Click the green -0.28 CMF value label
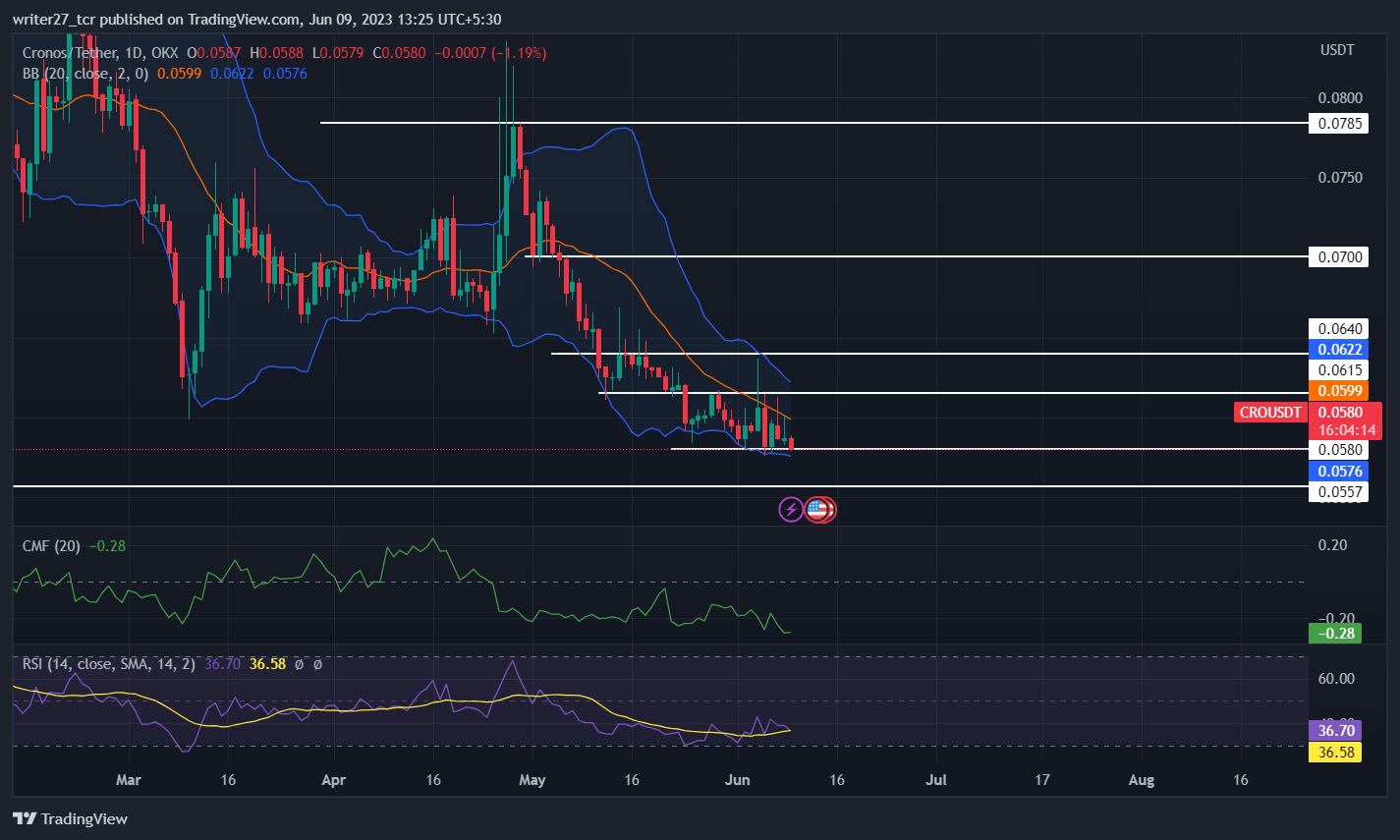 click(x=1335, y=634)
